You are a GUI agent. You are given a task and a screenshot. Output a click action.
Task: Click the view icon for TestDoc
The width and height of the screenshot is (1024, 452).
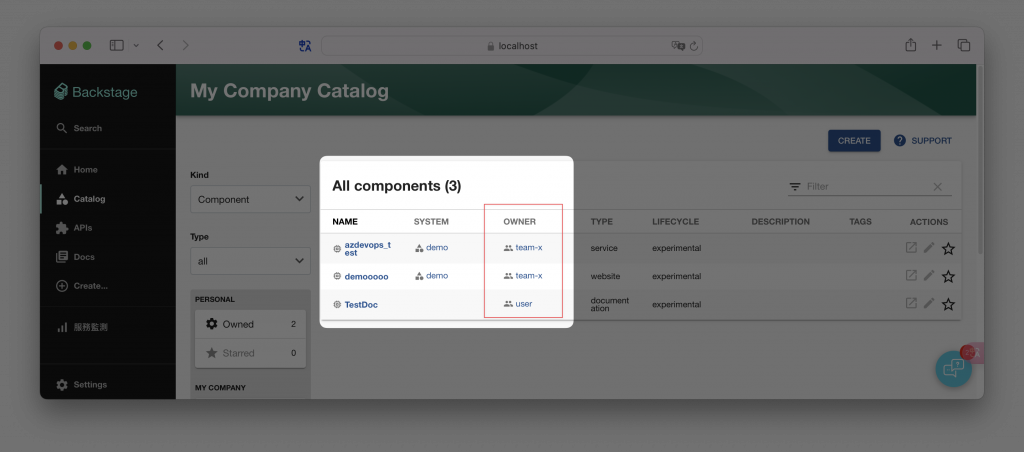(911, 303)
